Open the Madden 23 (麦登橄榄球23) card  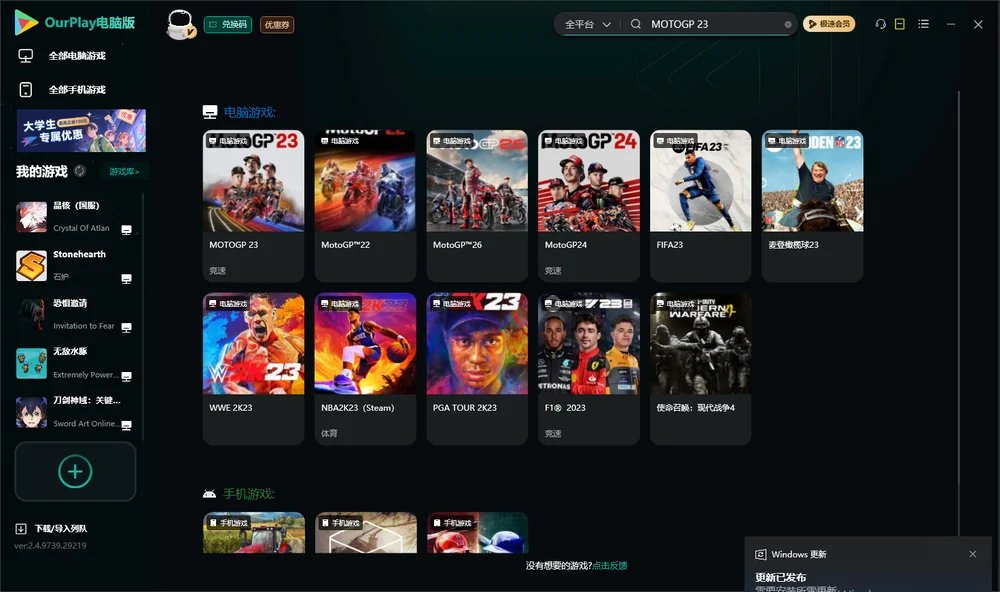click(812, 205)
